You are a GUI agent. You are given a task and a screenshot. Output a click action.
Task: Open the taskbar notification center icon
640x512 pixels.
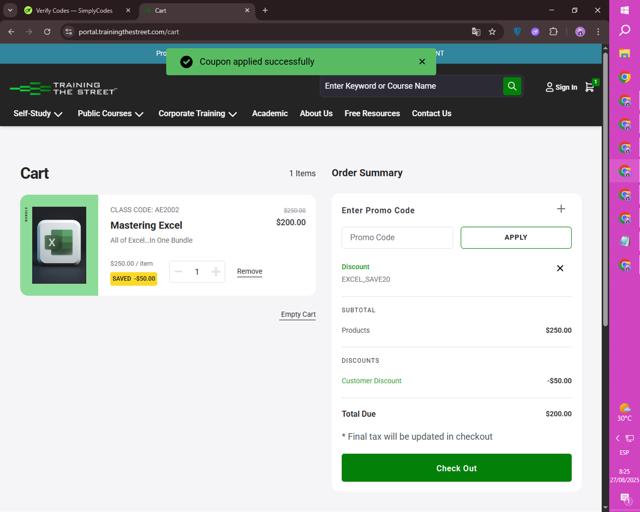click(624, 498)
